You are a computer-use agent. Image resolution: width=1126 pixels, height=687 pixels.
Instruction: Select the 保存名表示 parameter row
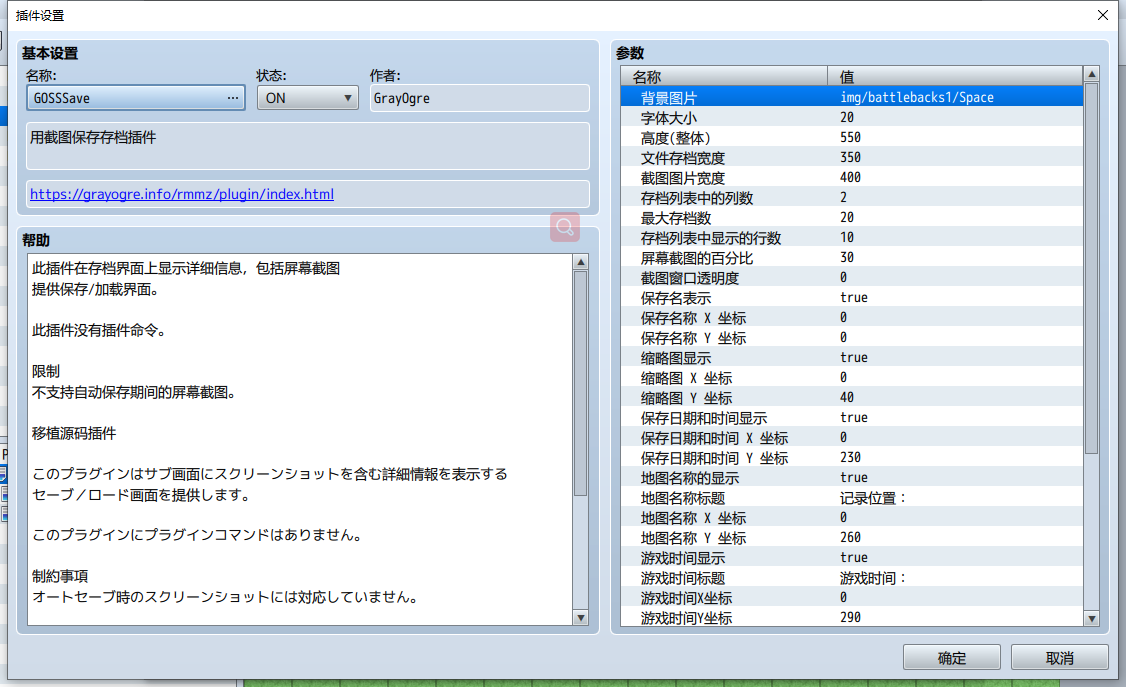852,297
